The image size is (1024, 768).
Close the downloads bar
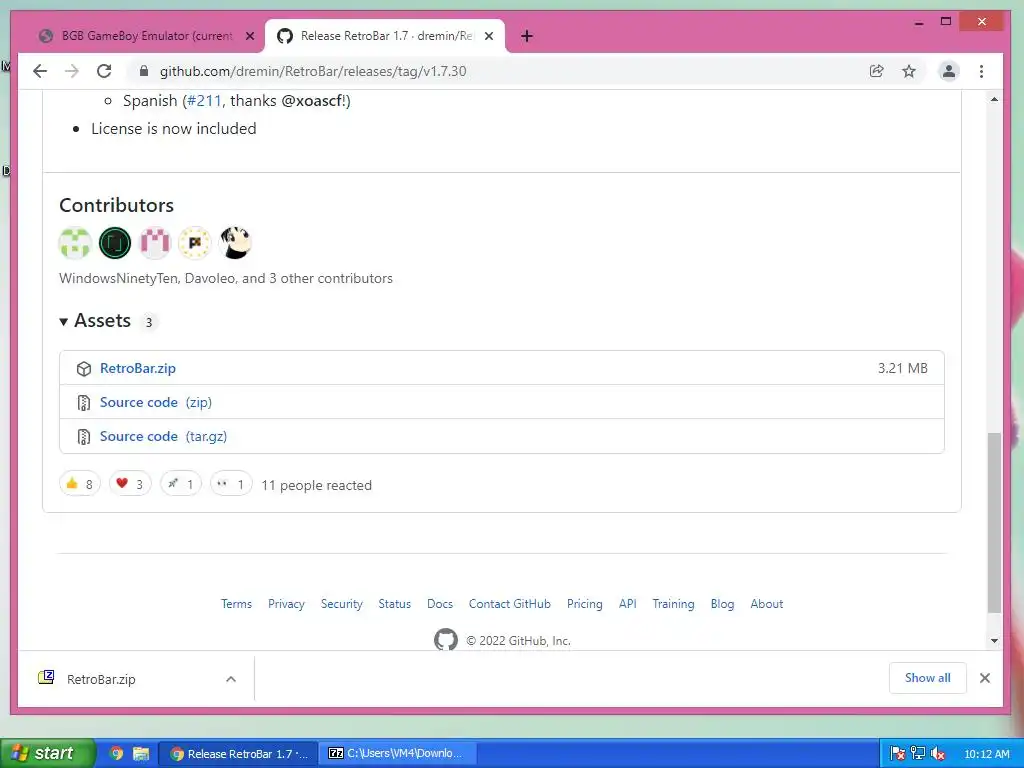[985, 678]
